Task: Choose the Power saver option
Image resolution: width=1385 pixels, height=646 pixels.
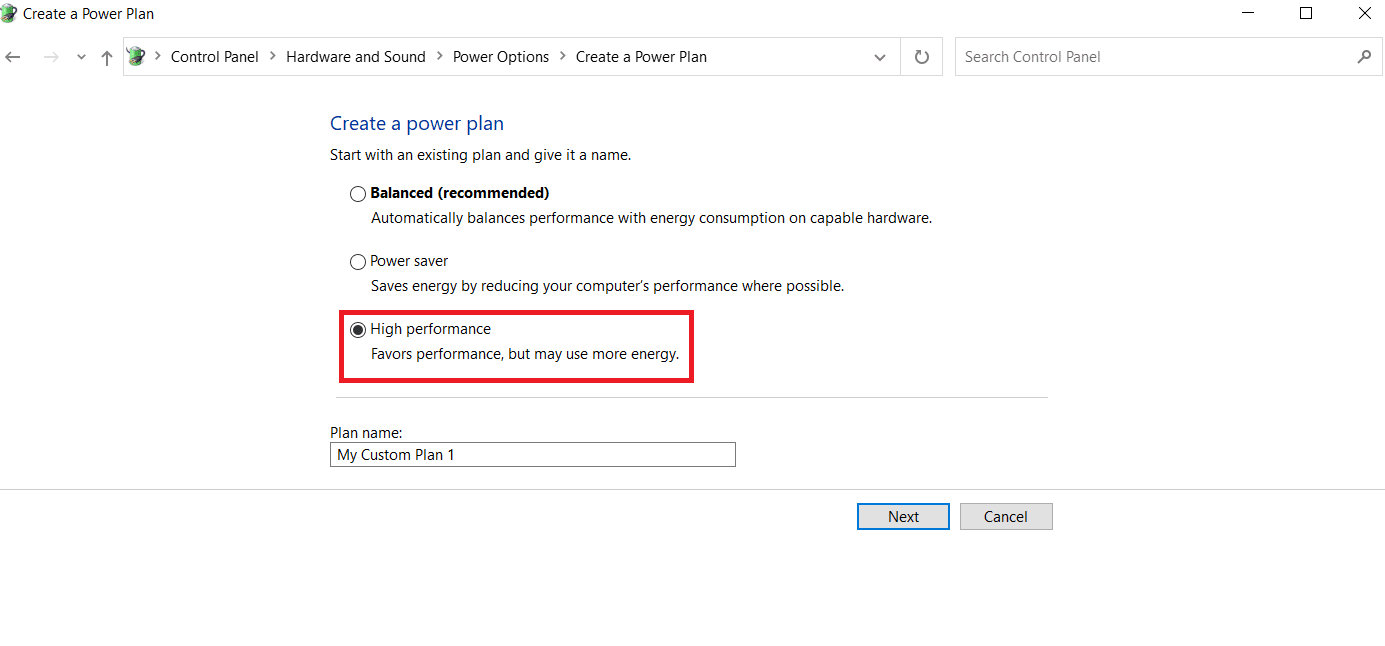Action: 358,262
